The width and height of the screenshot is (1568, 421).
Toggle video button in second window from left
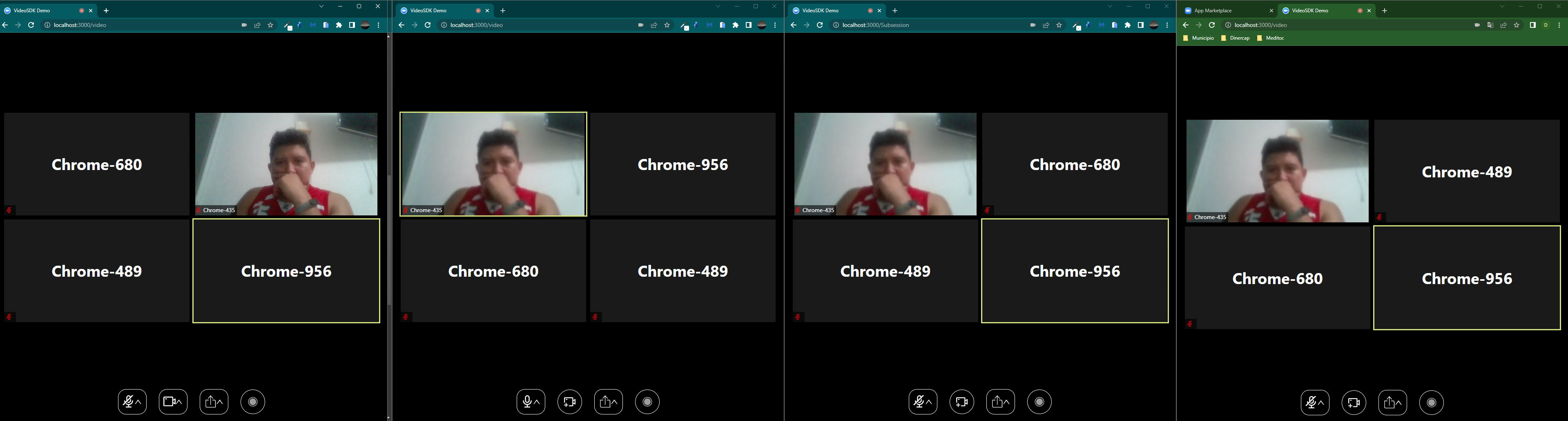pos(570,402)
